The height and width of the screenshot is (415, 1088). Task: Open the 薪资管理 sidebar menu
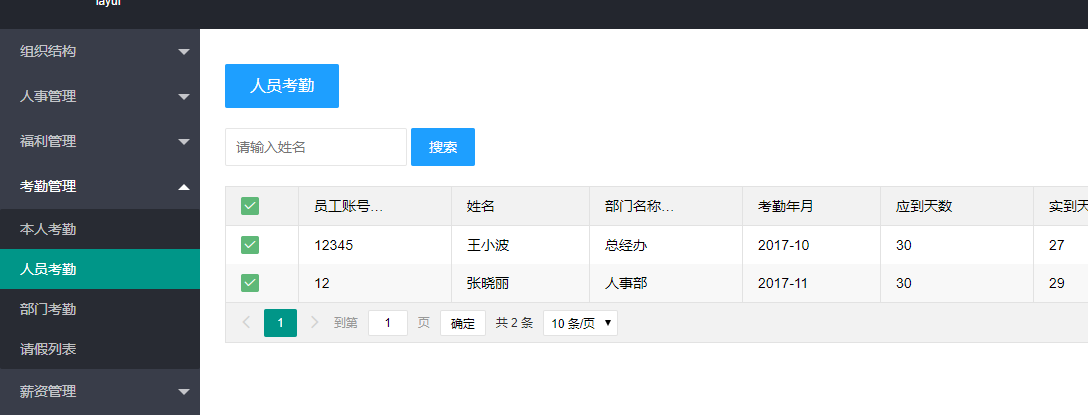[x=100, y=391]
